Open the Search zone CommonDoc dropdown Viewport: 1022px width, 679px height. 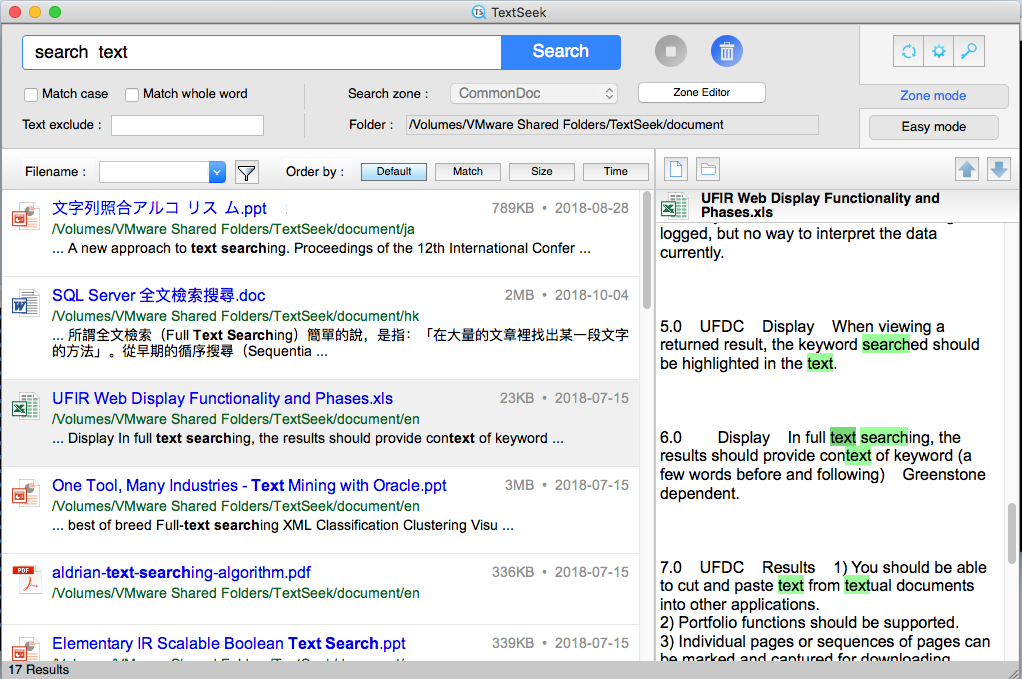533,93
